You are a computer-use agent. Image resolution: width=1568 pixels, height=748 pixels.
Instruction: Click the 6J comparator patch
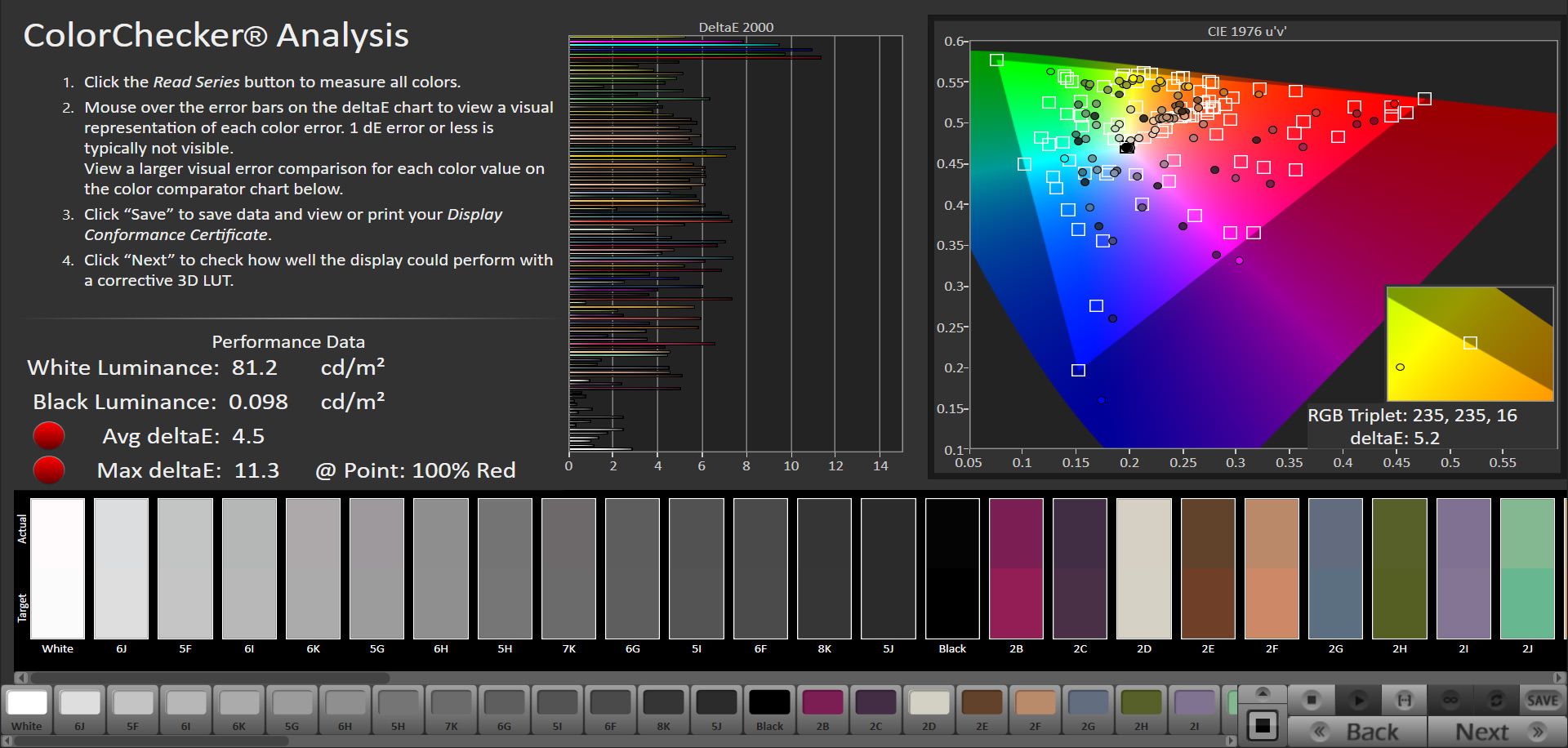[122, 568]
